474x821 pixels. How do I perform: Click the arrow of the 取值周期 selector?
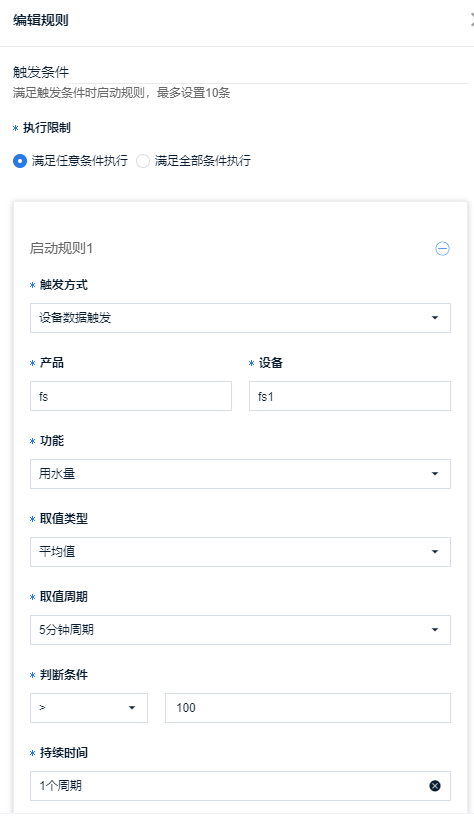pos(435,630)
